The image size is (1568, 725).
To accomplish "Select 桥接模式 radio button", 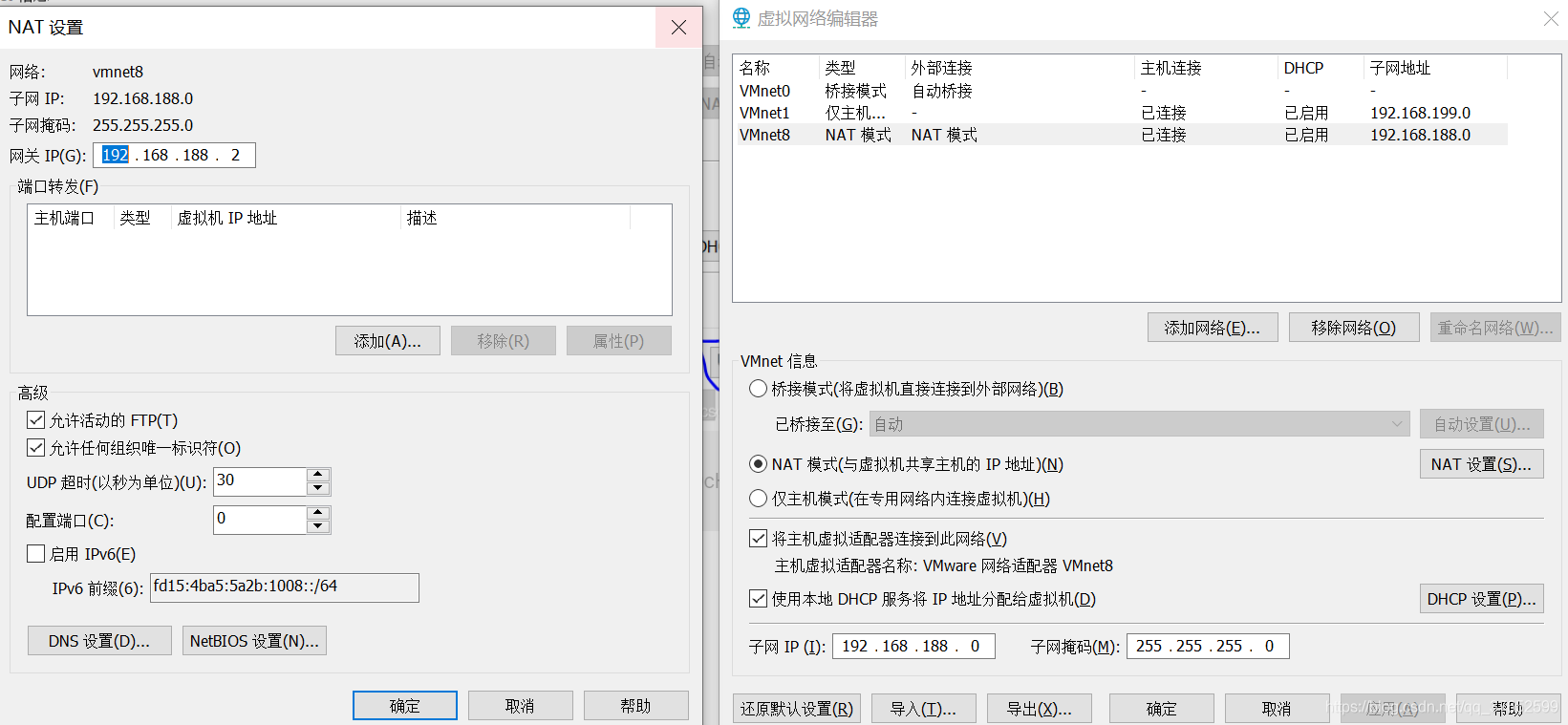I will tap(758, 388).
